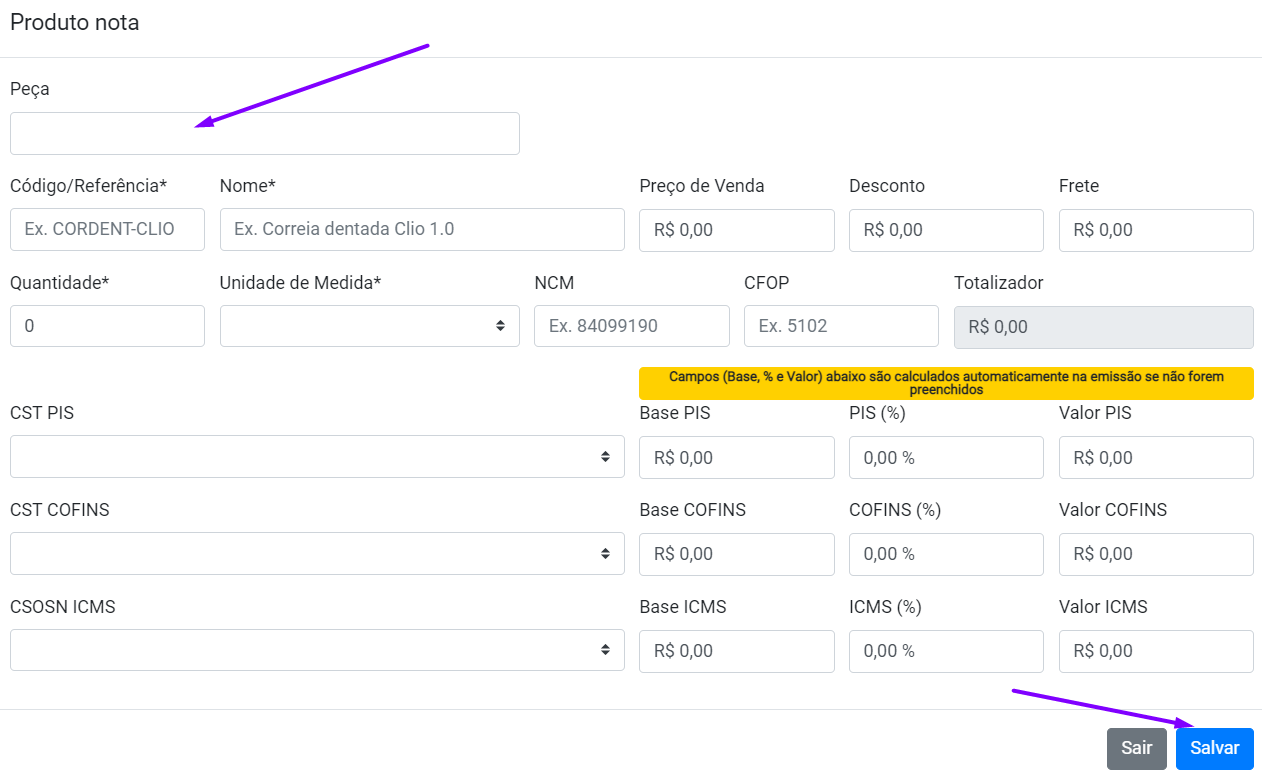Select the PIS (%) percentage field
This screenshot has width=1262, height=783.
[x=945, y=457]
